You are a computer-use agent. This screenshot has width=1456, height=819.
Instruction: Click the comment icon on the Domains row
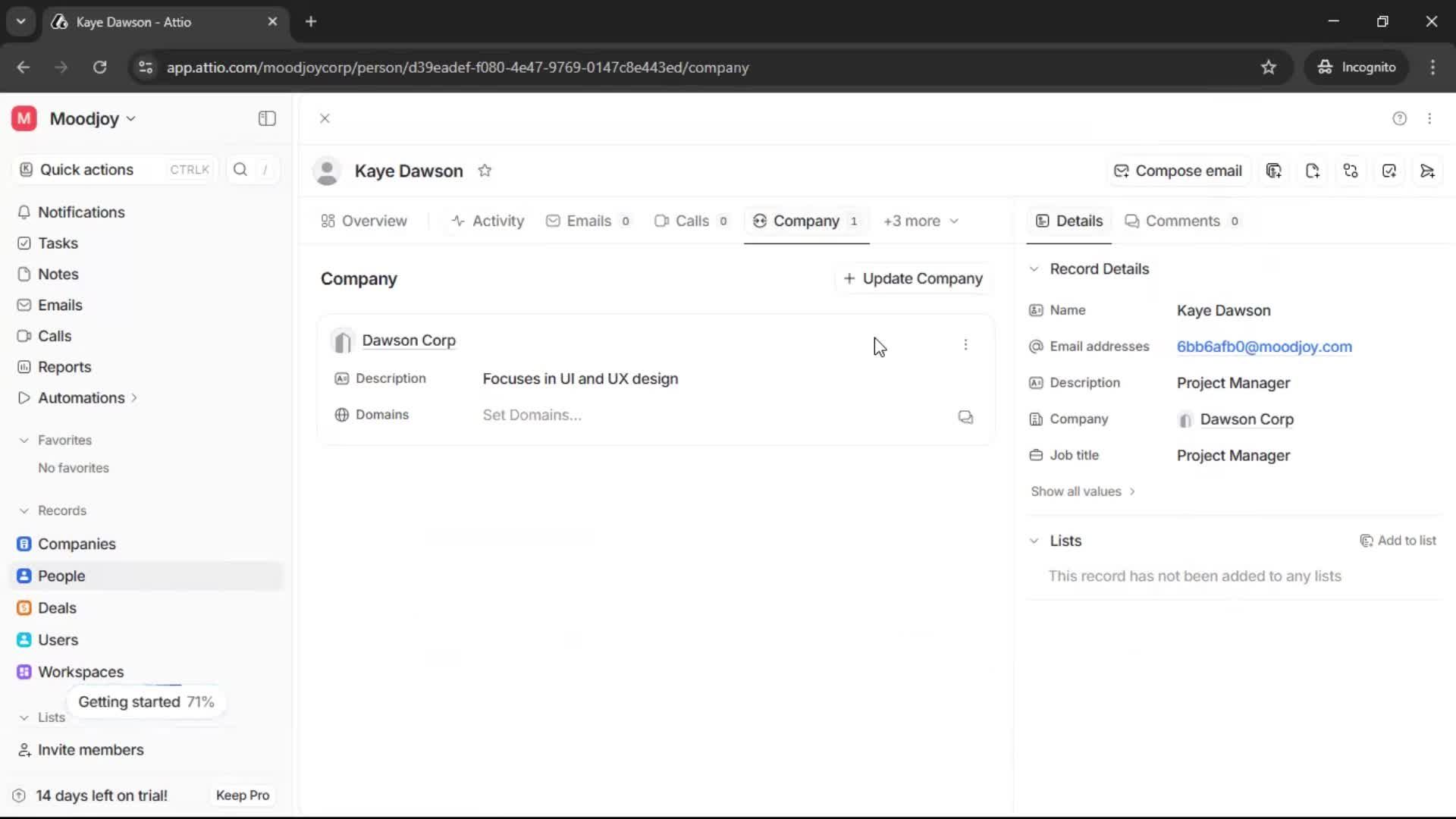tap(965, 417)
